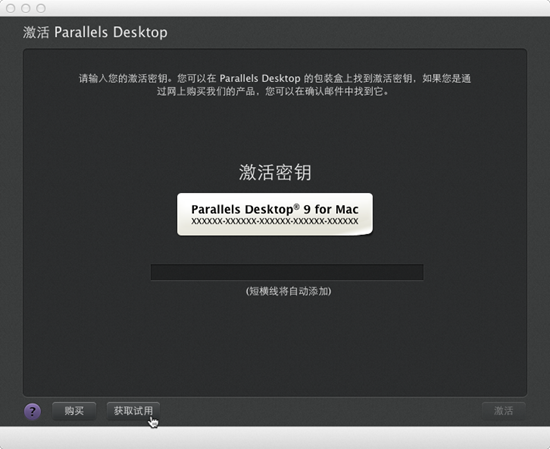Click the 激活 (Activate) button

[504, 411]
